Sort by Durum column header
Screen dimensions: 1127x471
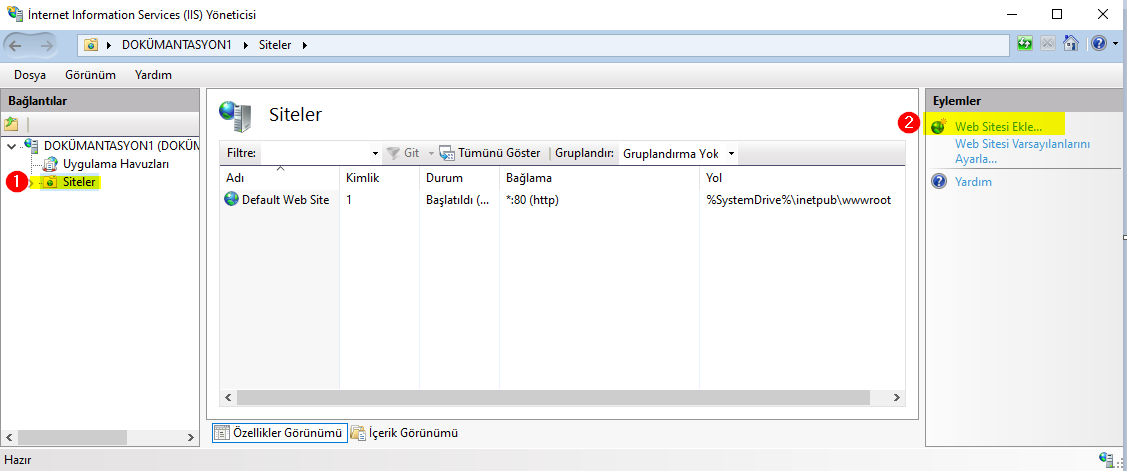pos(459,178)
